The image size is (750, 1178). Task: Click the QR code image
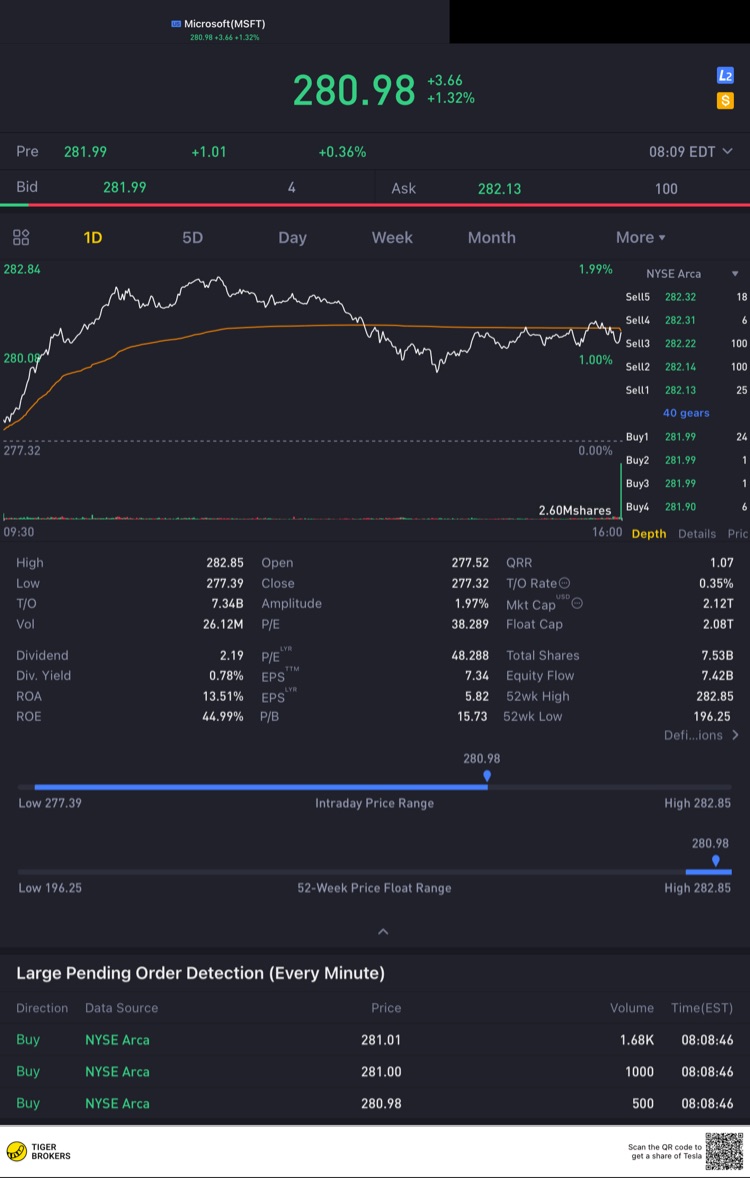pyautogui.click(x=724, y=1151)
